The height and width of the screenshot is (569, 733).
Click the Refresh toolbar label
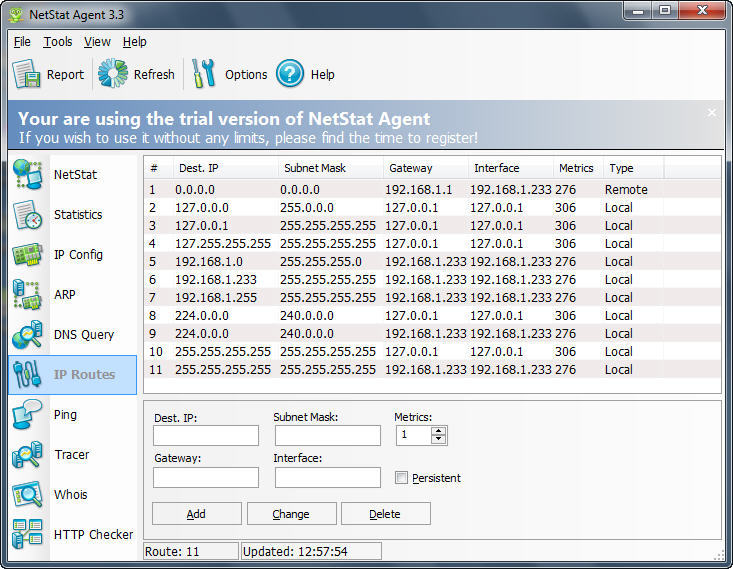coord(154,74)
